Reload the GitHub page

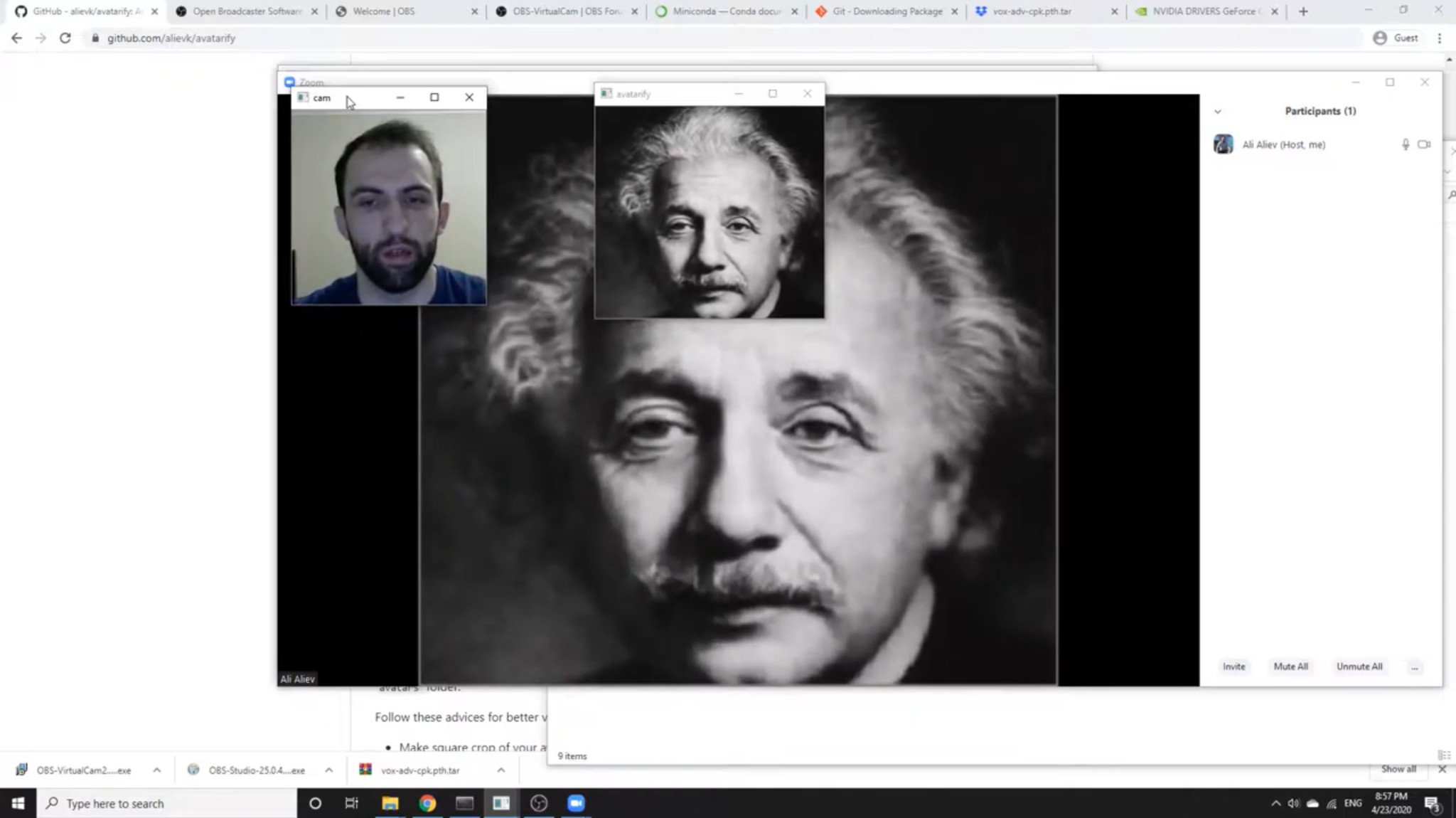(65, 38)
